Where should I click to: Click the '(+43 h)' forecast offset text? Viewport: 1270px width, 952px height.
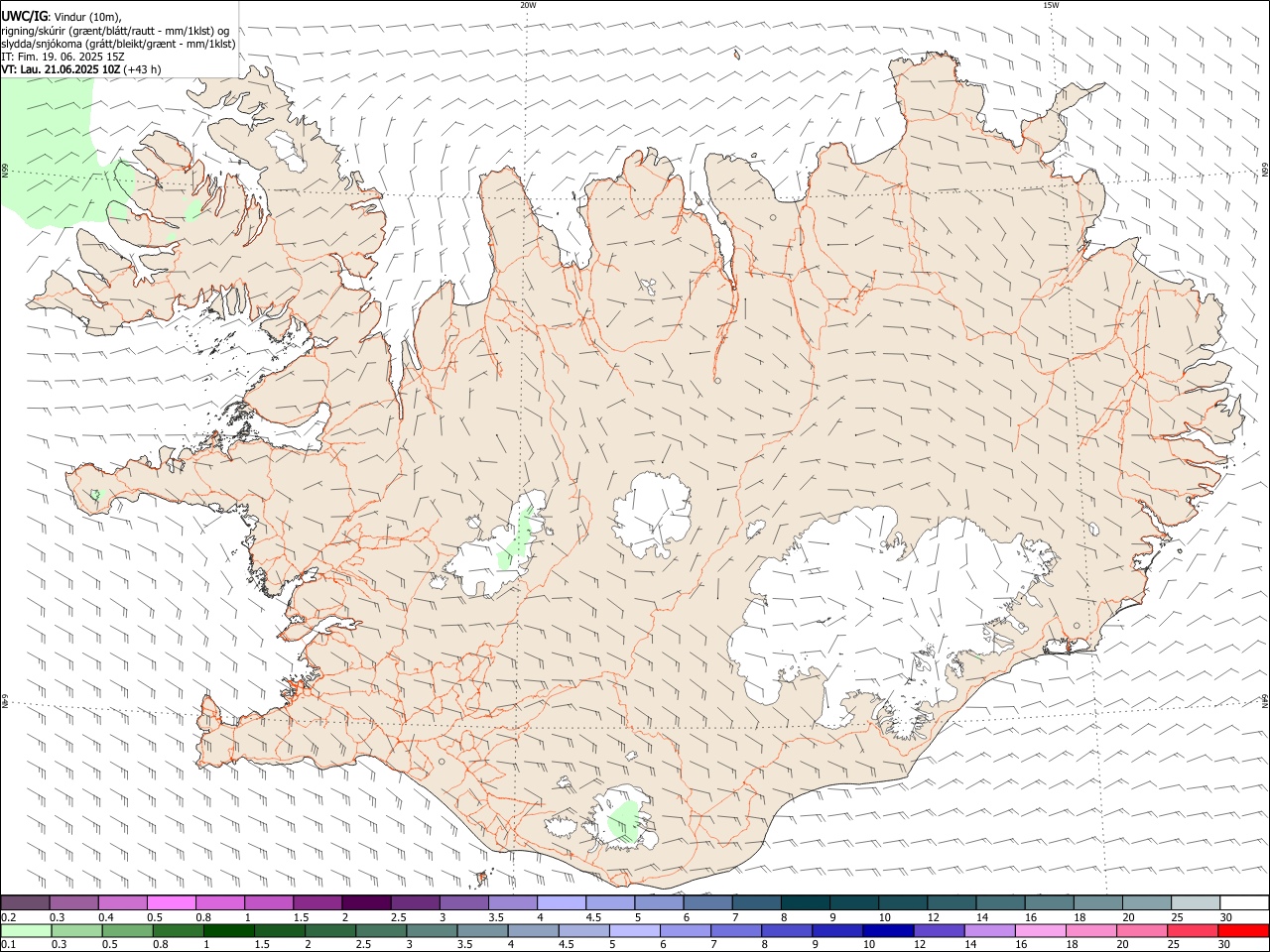coord(144,69)
